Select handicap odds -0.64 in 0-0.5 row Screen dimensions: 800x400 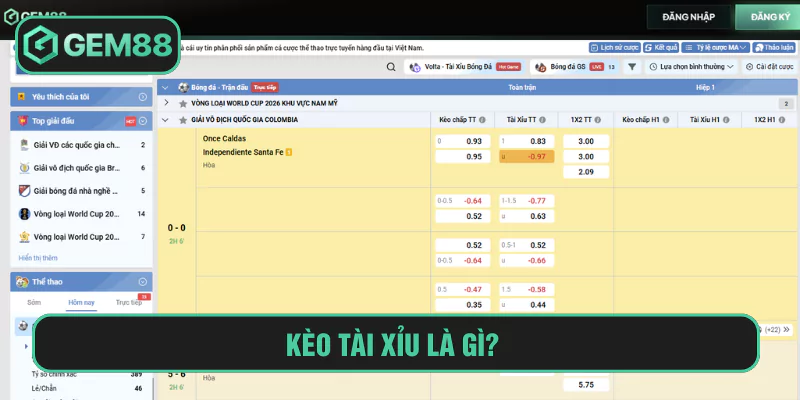pos(463,201)
